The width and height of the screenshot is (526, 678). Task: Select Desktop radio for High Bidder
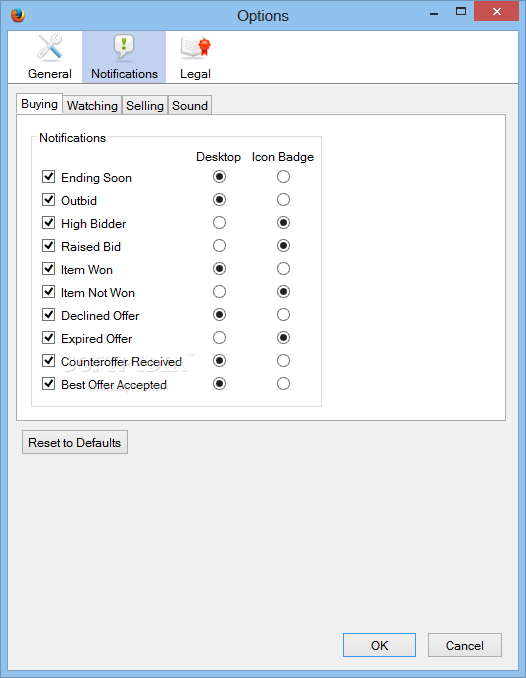219,223
